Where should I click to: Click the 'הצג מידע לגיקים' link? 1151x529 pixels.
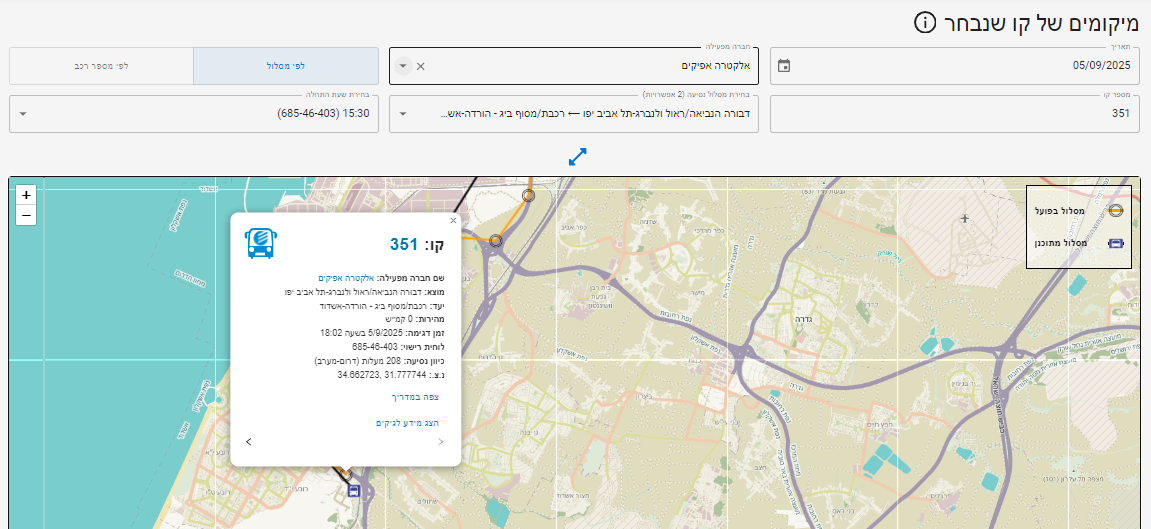(x=407, y=423)
